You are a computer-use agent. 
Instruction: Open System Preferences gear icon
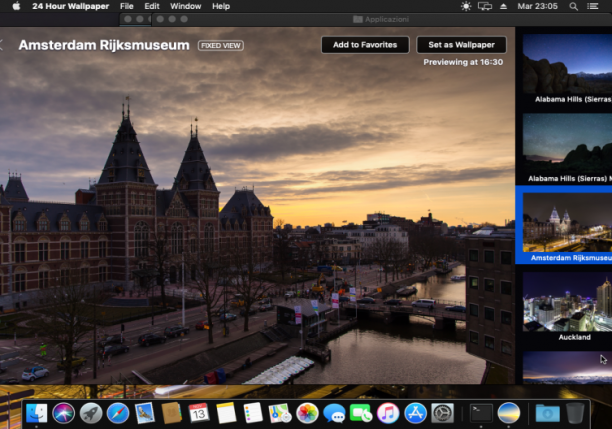[442, 413]
